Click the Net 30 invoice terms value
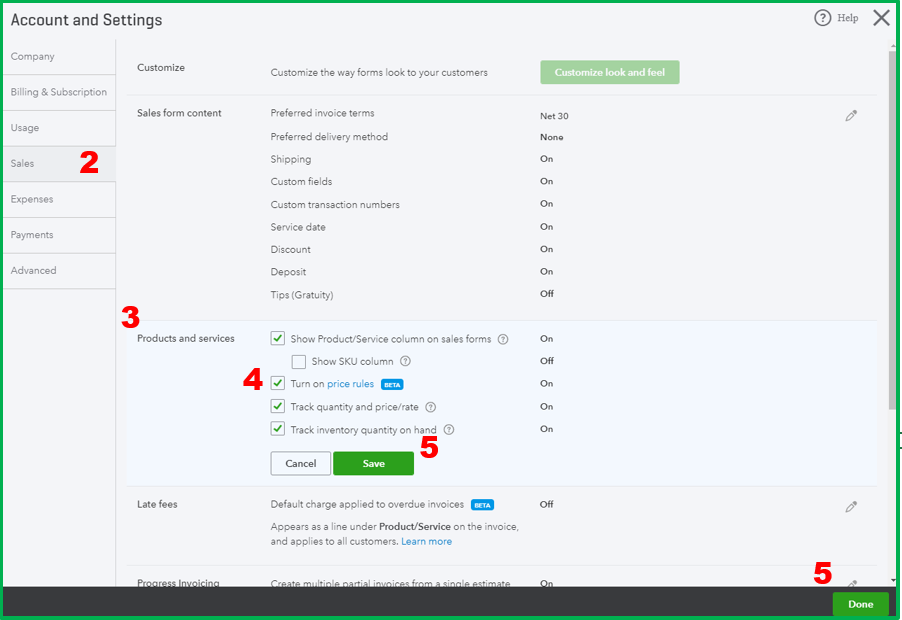 pos(554,116)
